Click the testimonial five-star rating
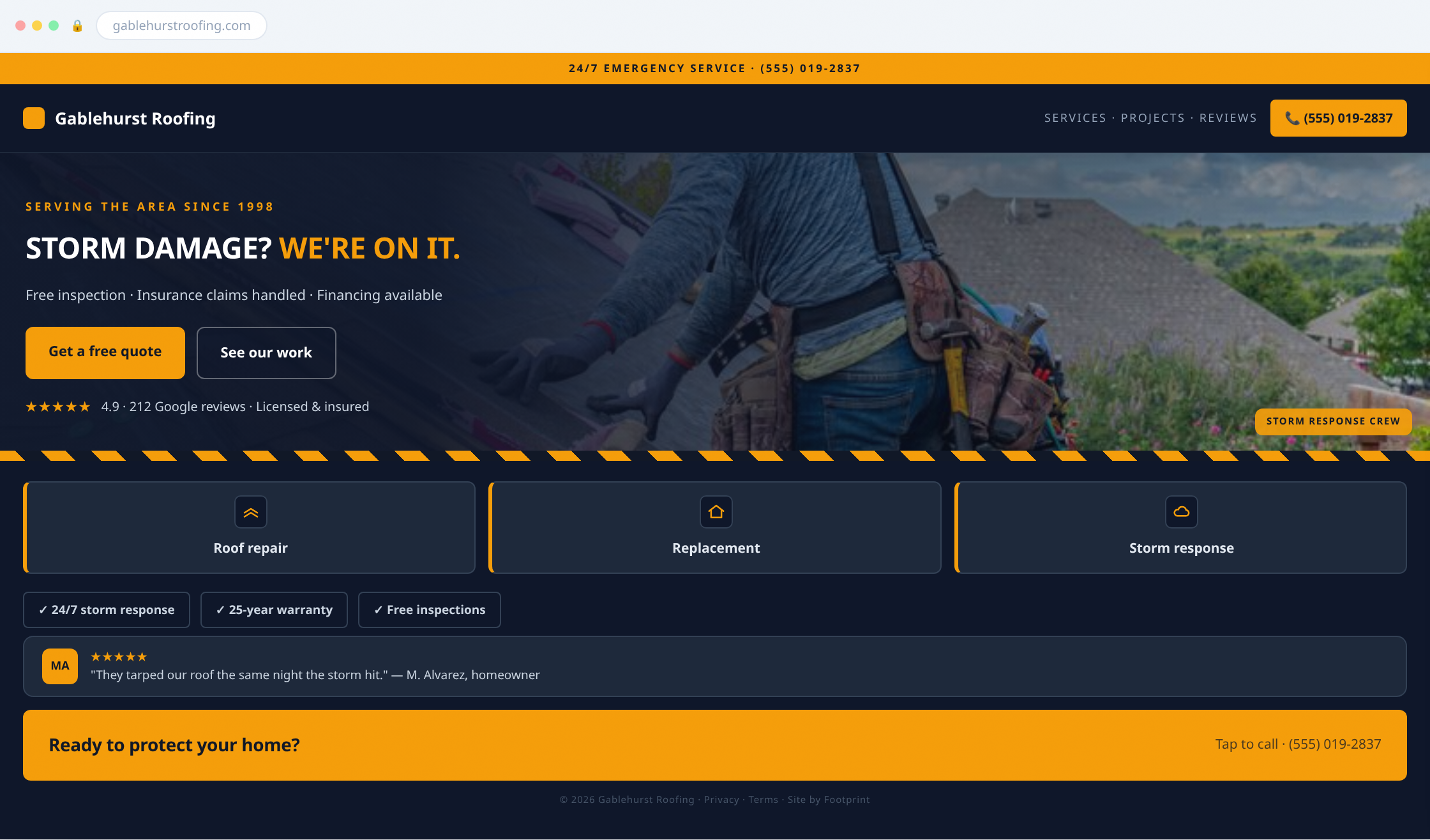 click(119, 657)
